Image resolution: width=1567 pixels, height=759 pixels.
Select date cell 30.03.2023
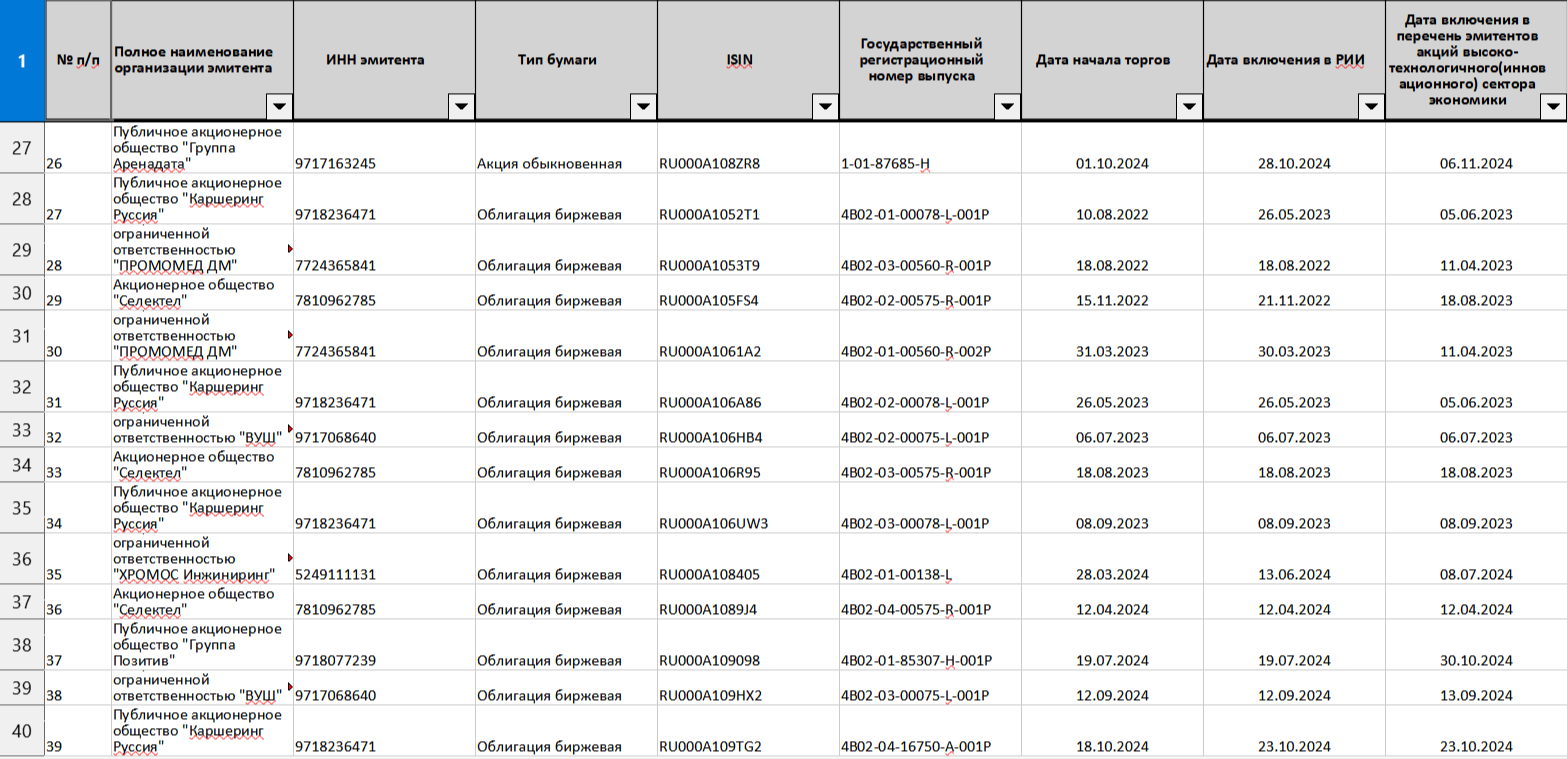[x=1294, y=336]
